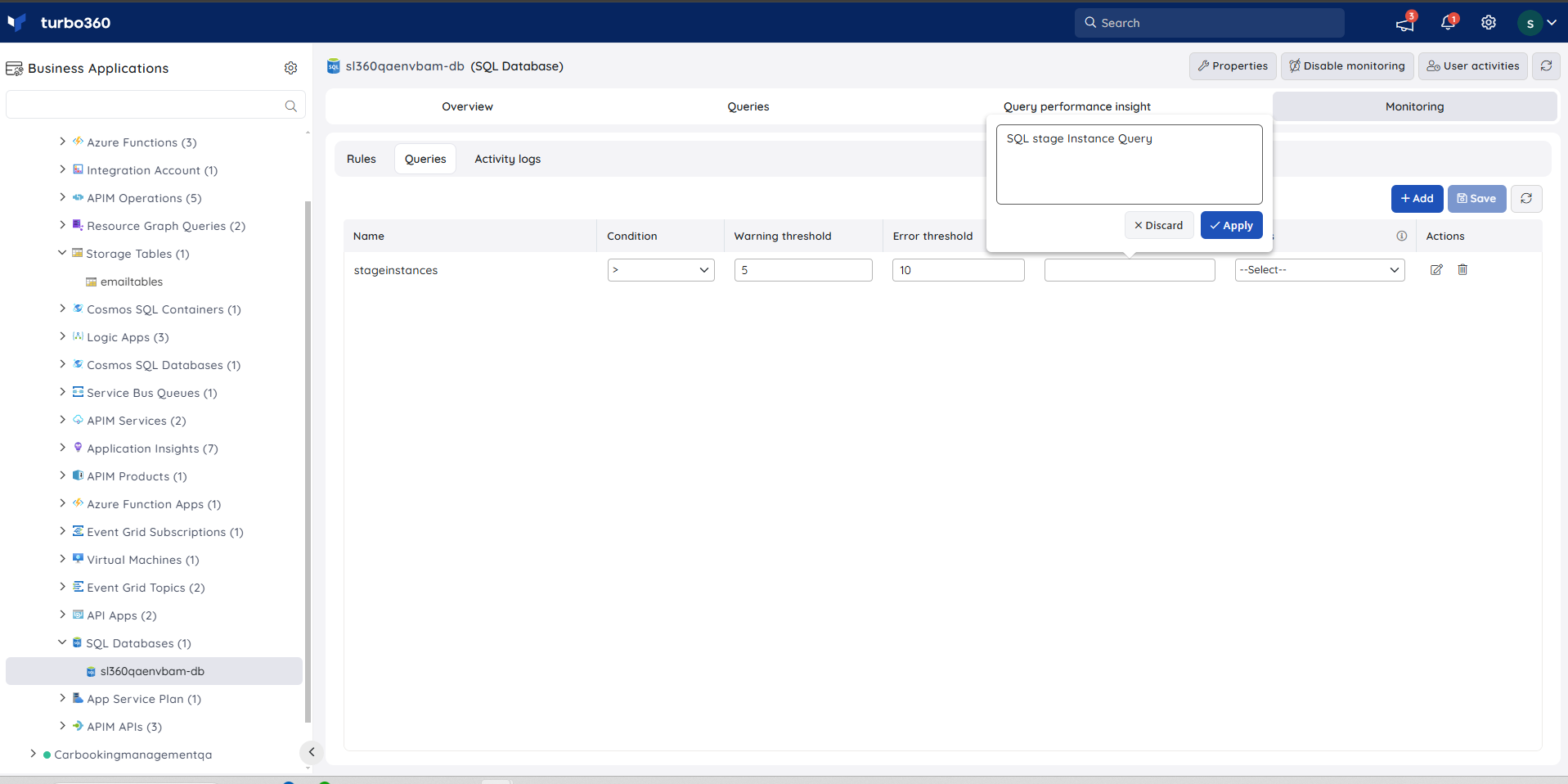Open Query performance insight tab
Viewport: 1568px width, 784px height.
coord(1076,106)
